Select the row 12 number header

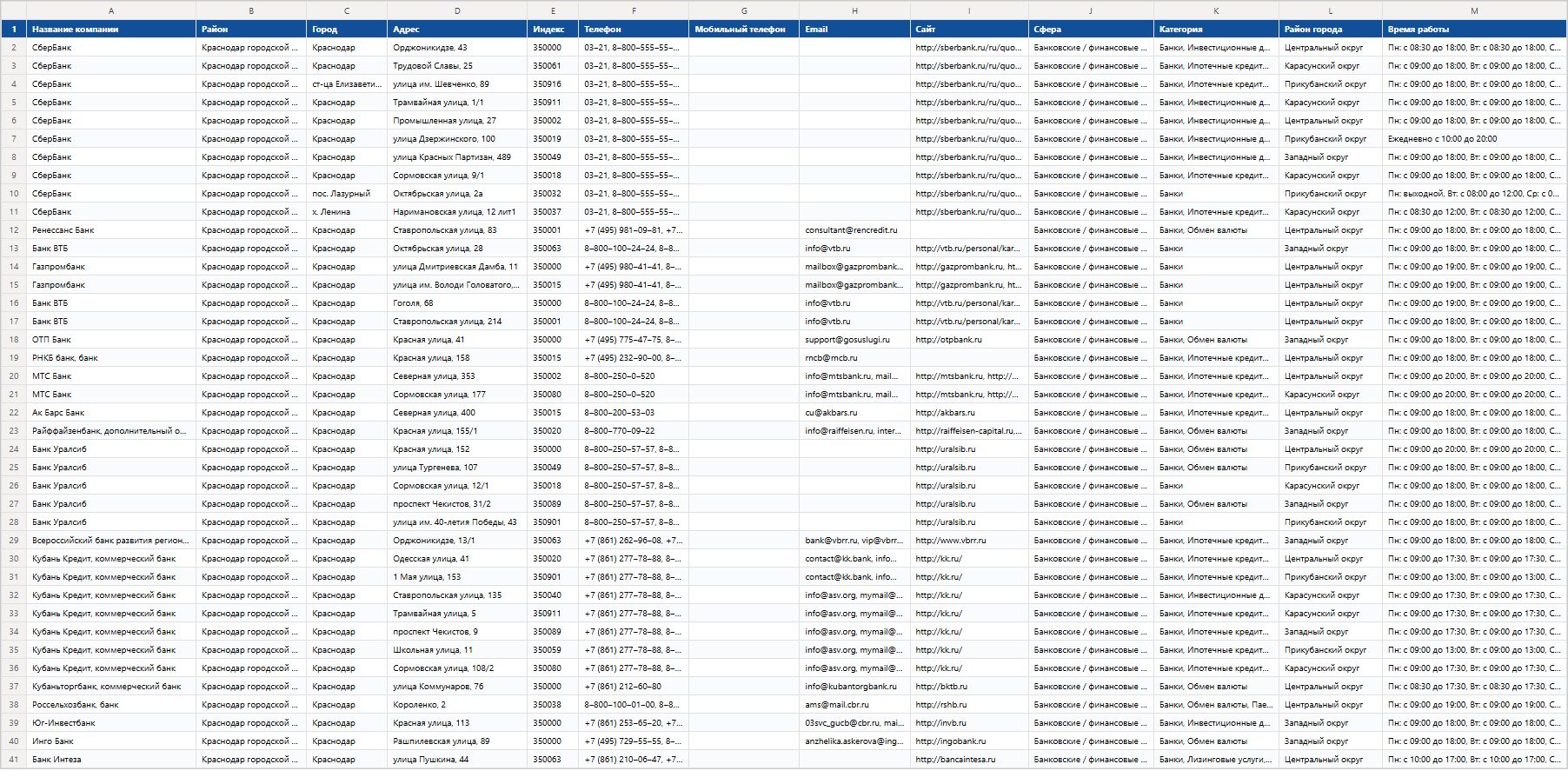14,230
